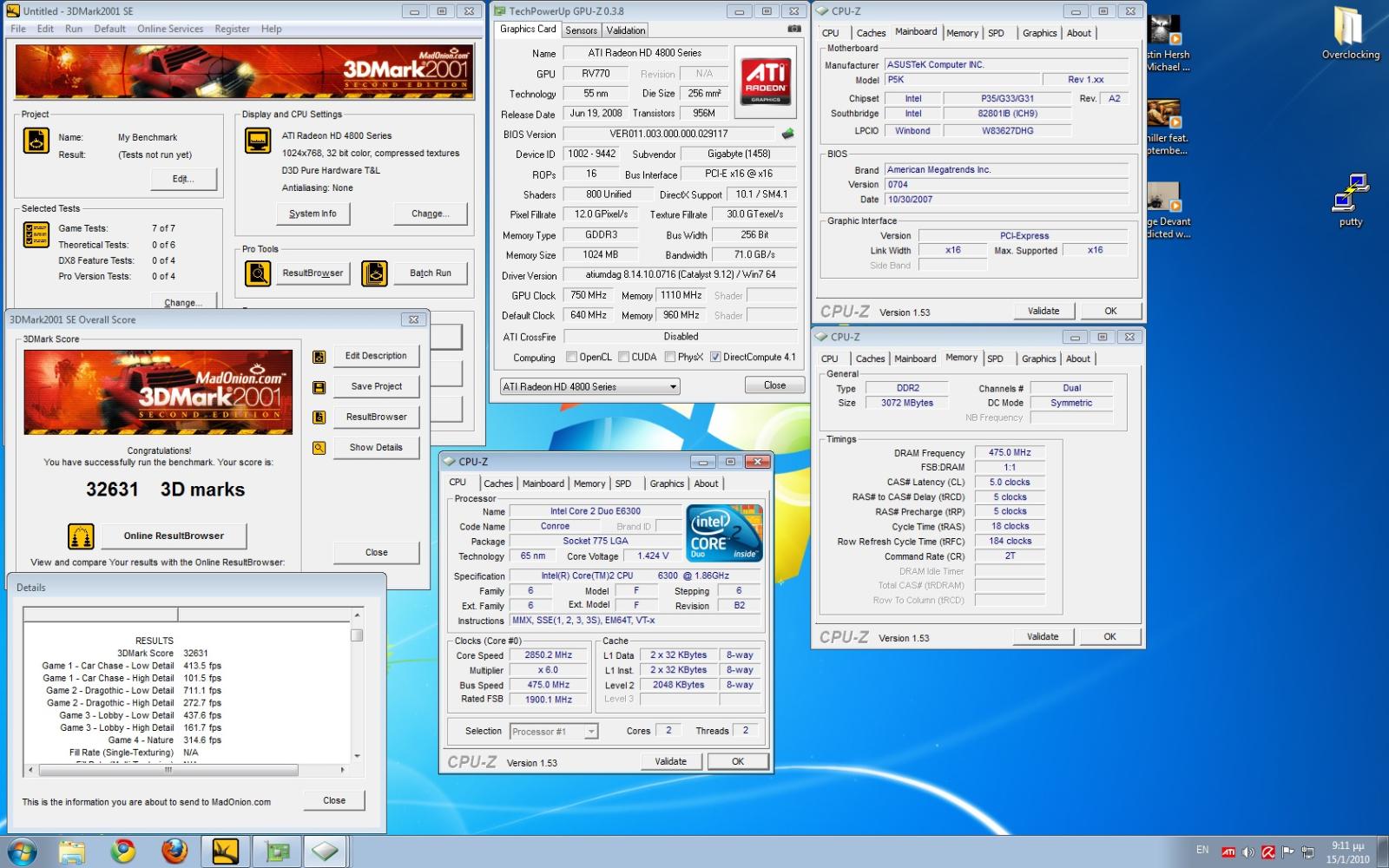
Task: Click the Save Project floppy icon
Action: tap(319, 387)
